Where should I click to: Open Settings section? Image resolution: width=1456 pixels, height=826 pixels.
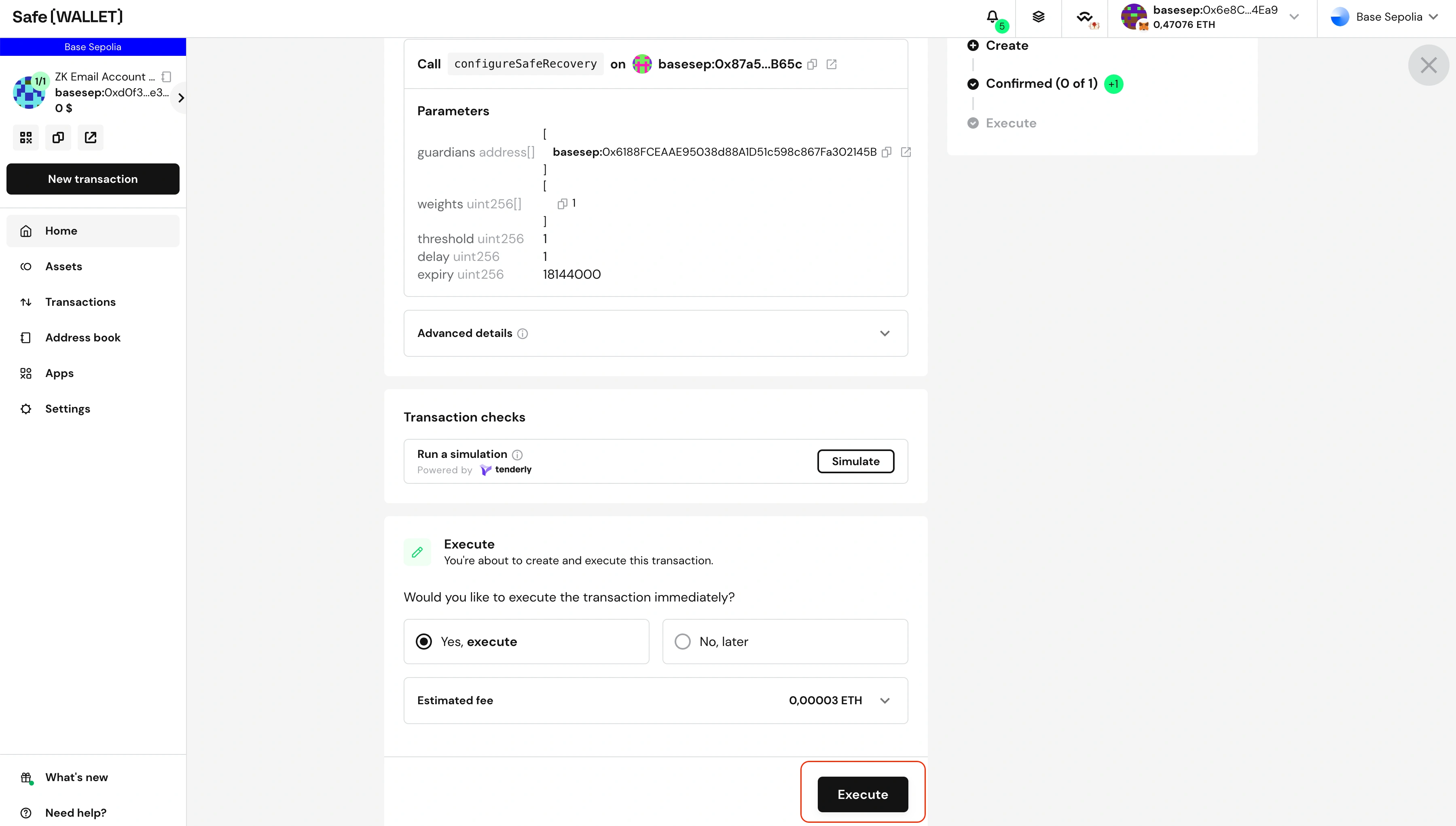[67, 408]
